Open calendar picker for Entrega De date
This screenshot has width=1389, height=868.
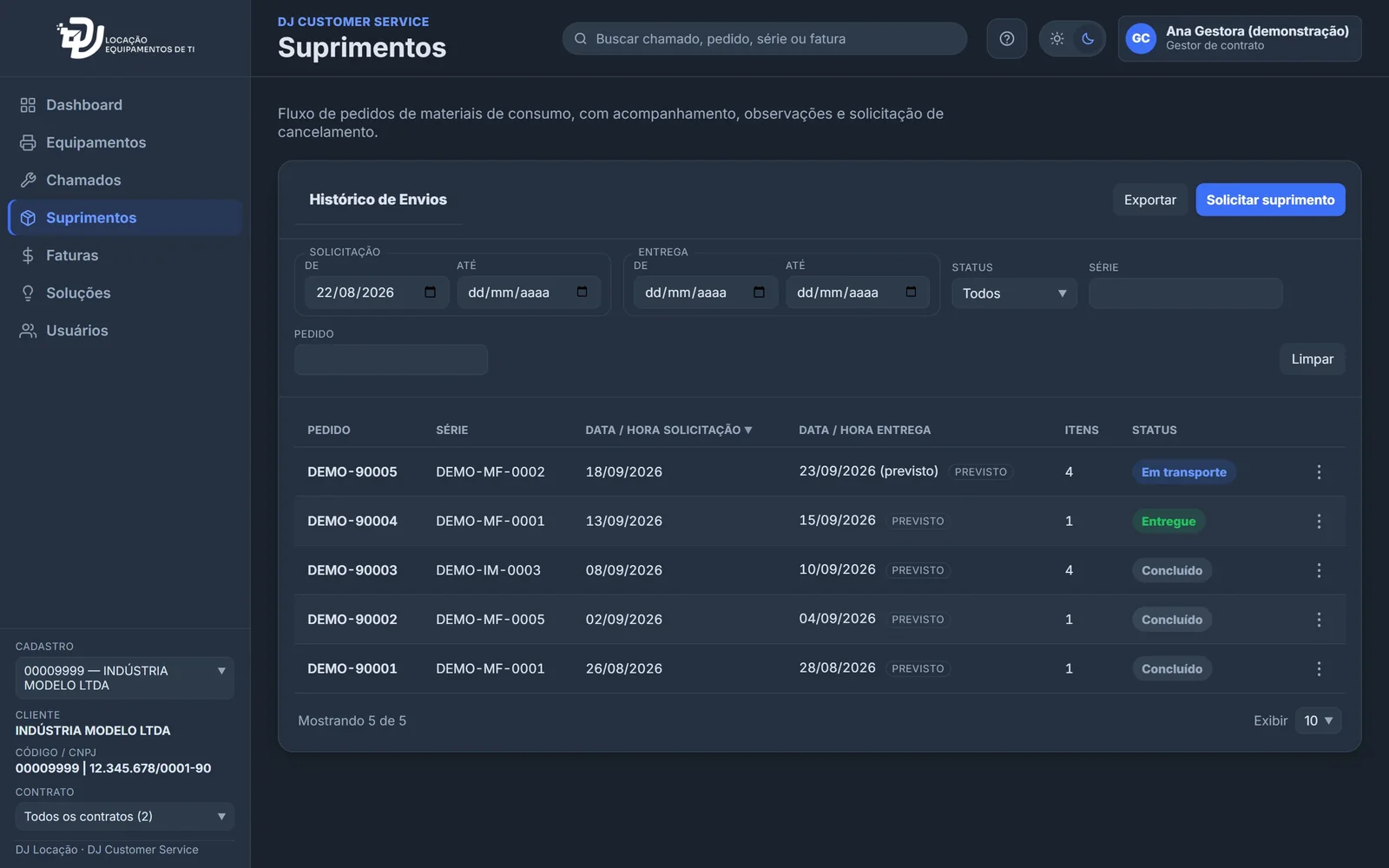click(759, 293)
